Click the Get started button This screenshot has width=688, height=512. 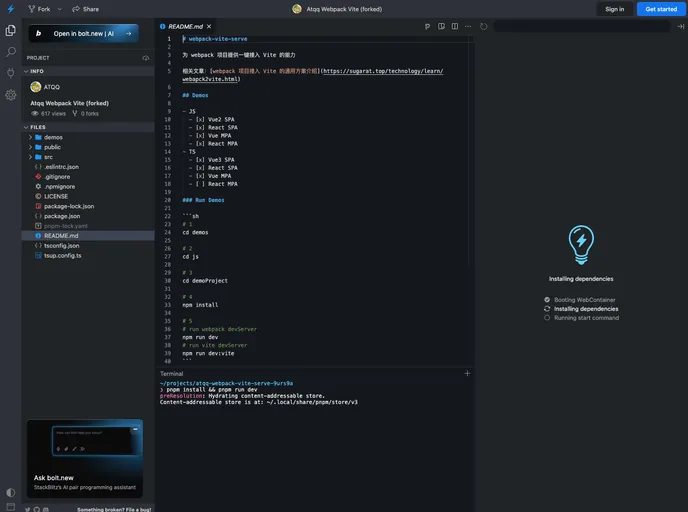coord(661,9)
